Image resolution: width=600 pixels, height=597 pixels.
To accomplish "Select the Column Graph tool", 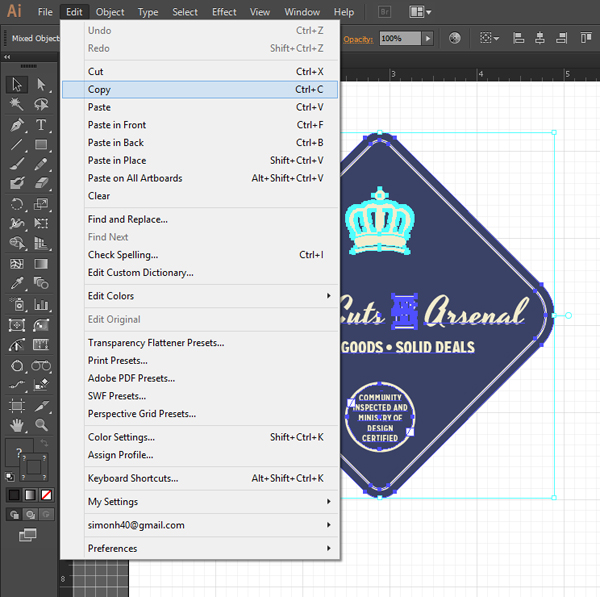I will 41,305.
